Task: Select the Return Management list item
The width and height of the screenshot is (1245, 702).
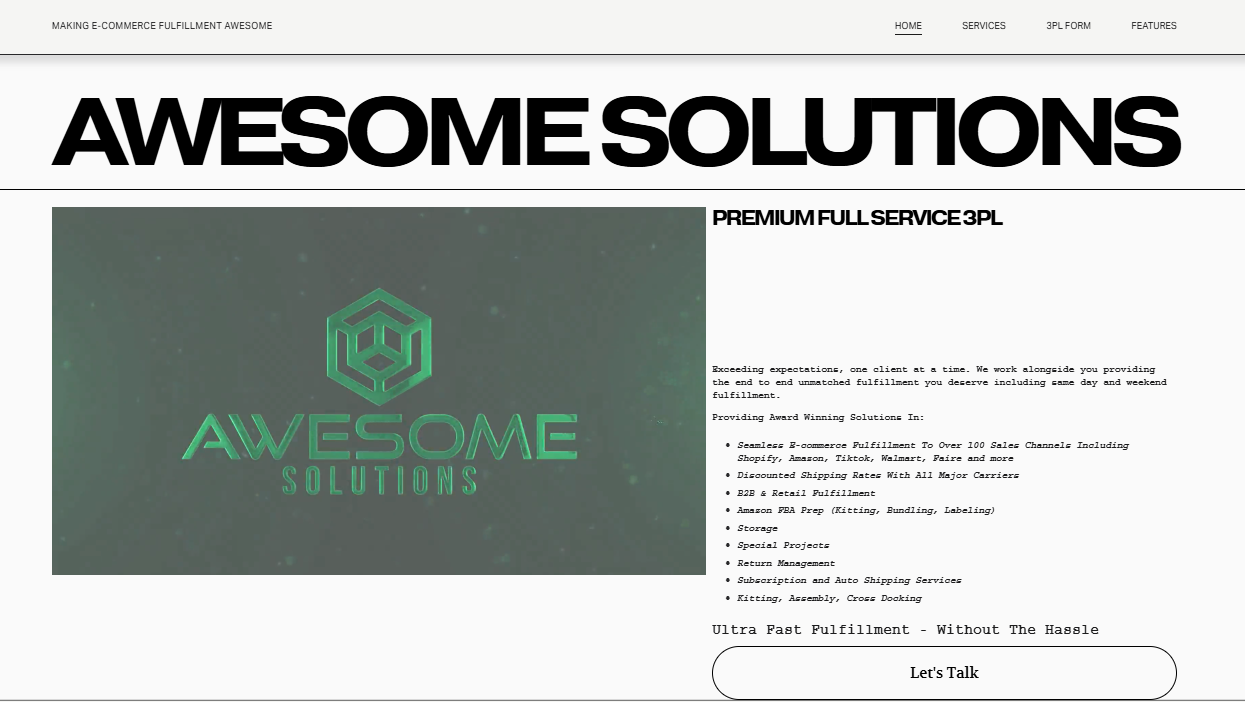Action: pyautogui.click(x=785, y=563)
